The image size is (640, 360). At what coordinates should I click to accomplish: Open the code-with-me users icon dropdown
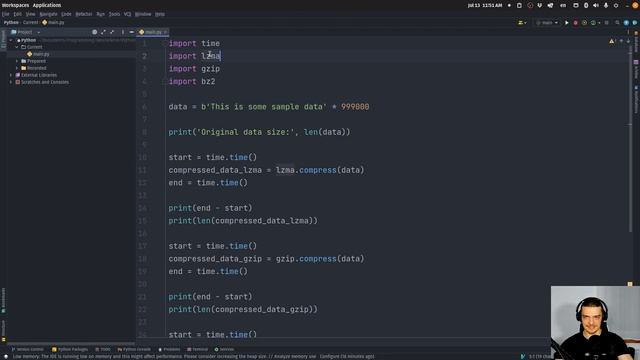click(522, 23)
